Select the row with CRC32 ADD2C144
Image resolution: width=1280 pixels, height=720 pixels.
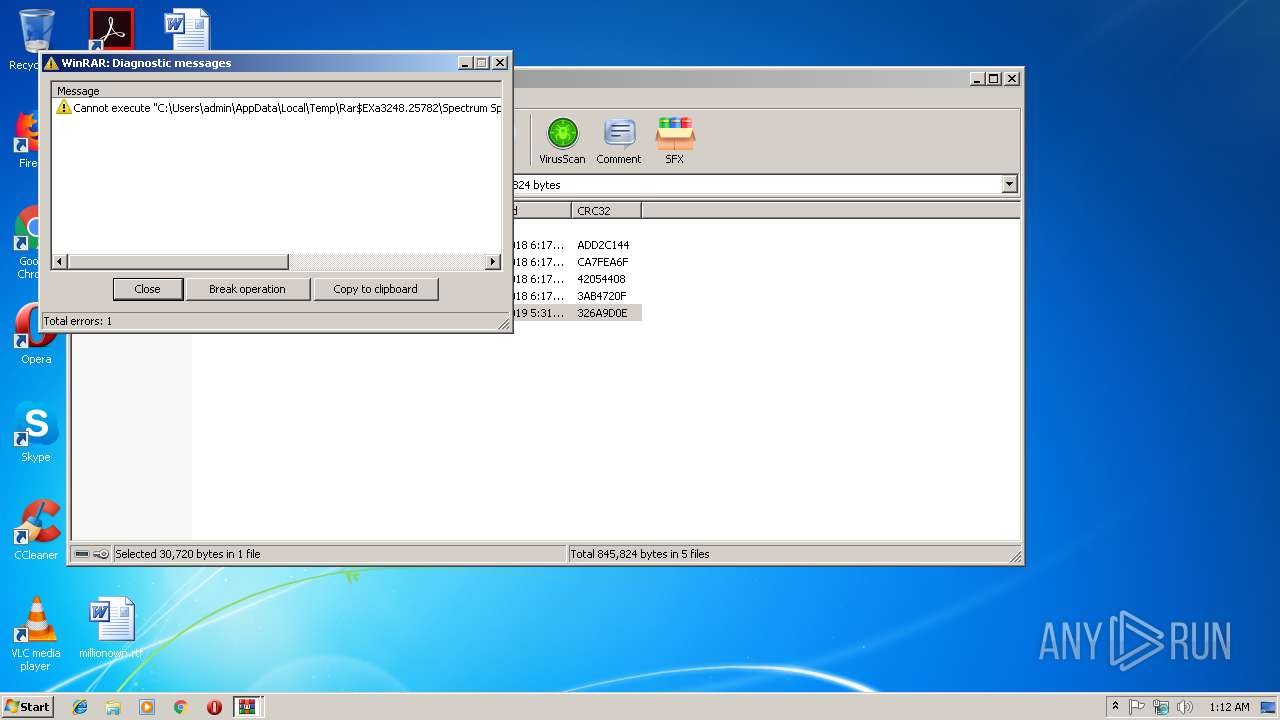[x=603, y=245]
